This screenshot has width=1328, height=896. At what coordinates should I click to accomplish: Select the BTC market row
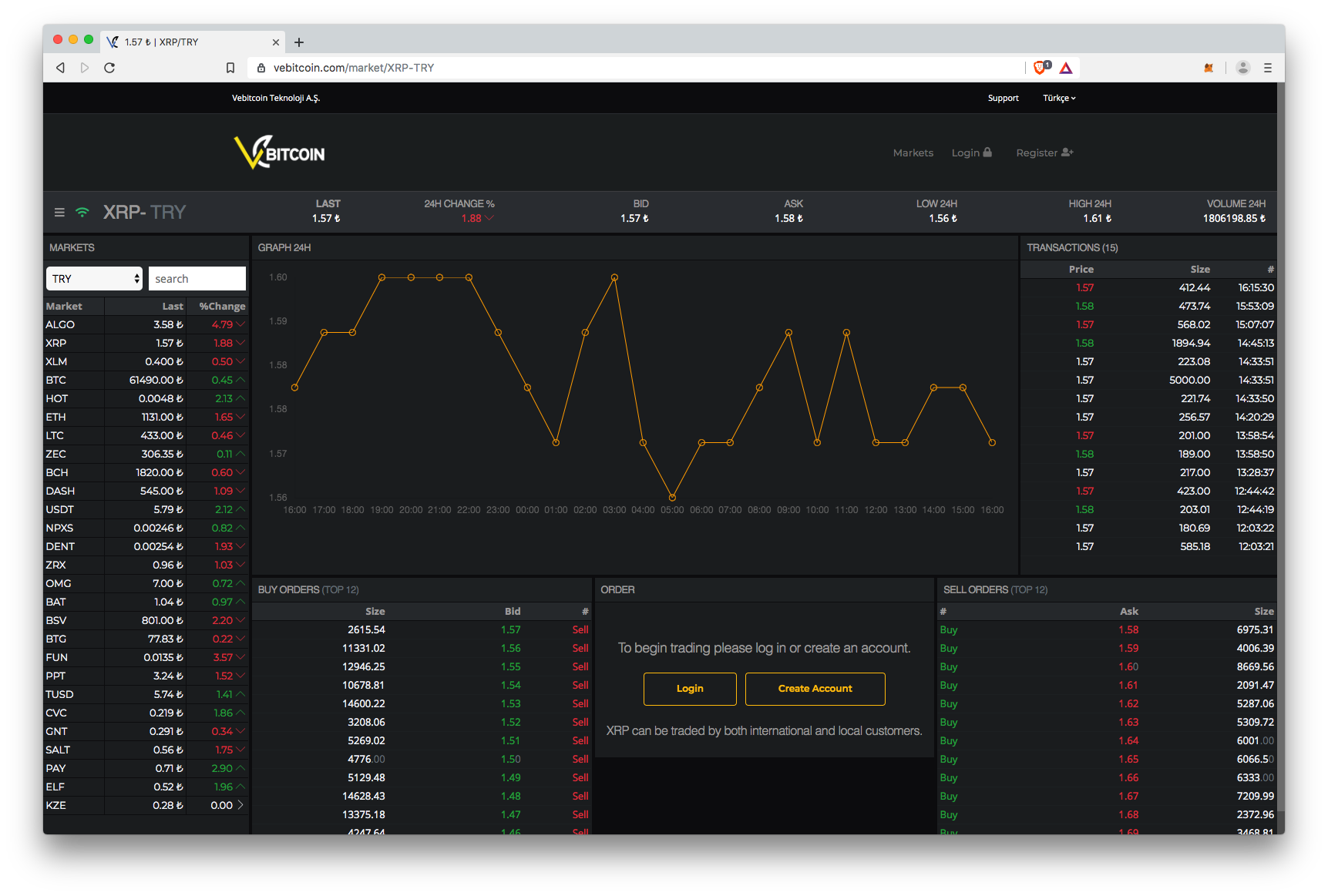(146, 380)
